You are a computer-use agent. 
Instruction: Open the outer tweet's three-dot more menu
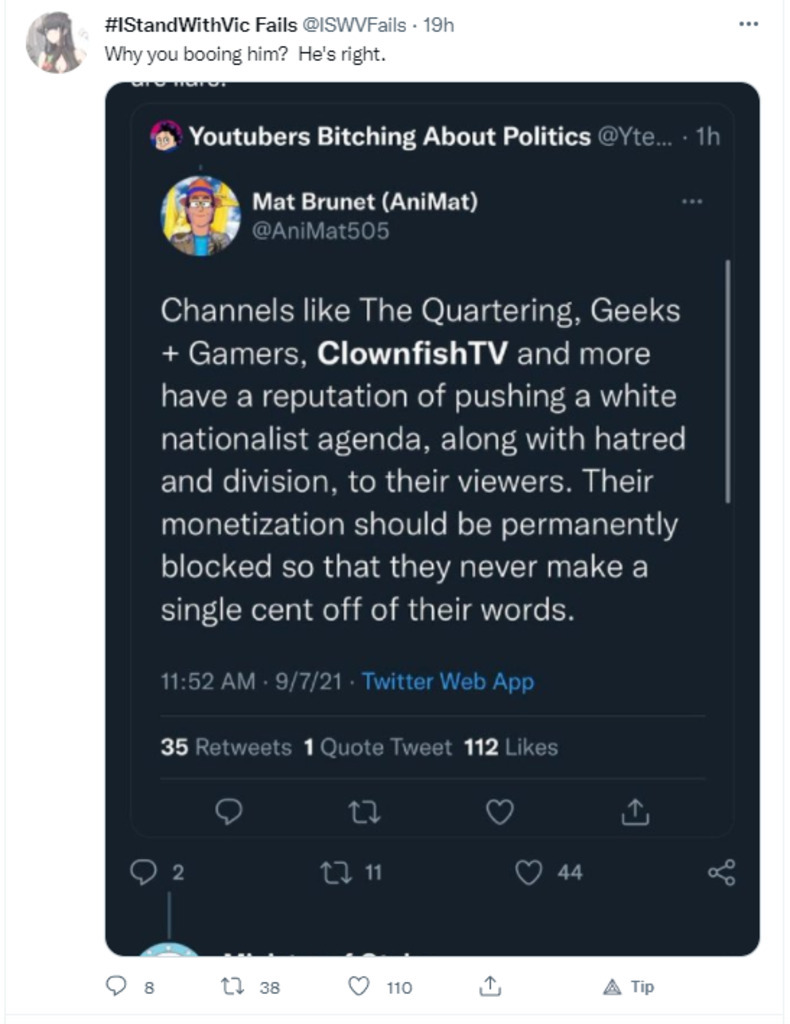point(748,24)
